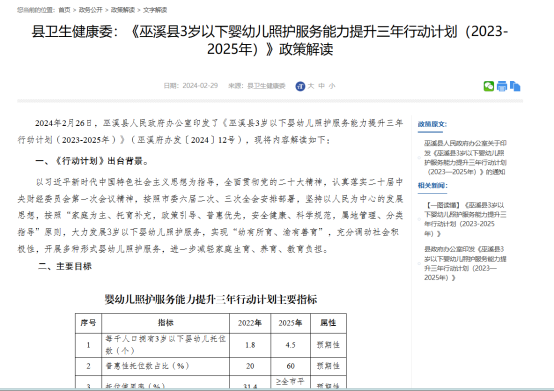Click the blue copy pages icon
The image size is (554, 391).
pos(515,86)
